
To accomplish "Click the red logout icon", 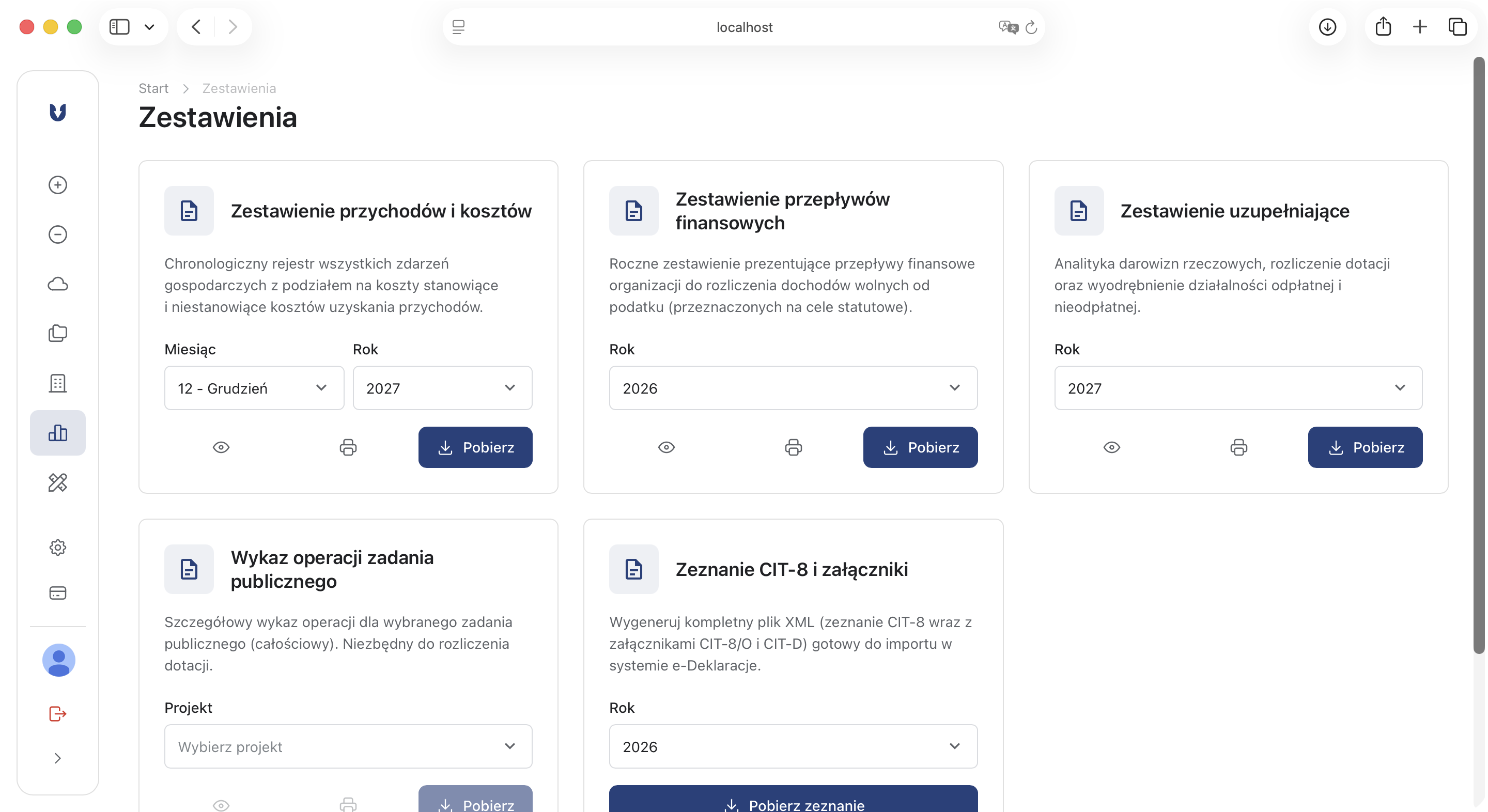I will click(x=58, y=714).
